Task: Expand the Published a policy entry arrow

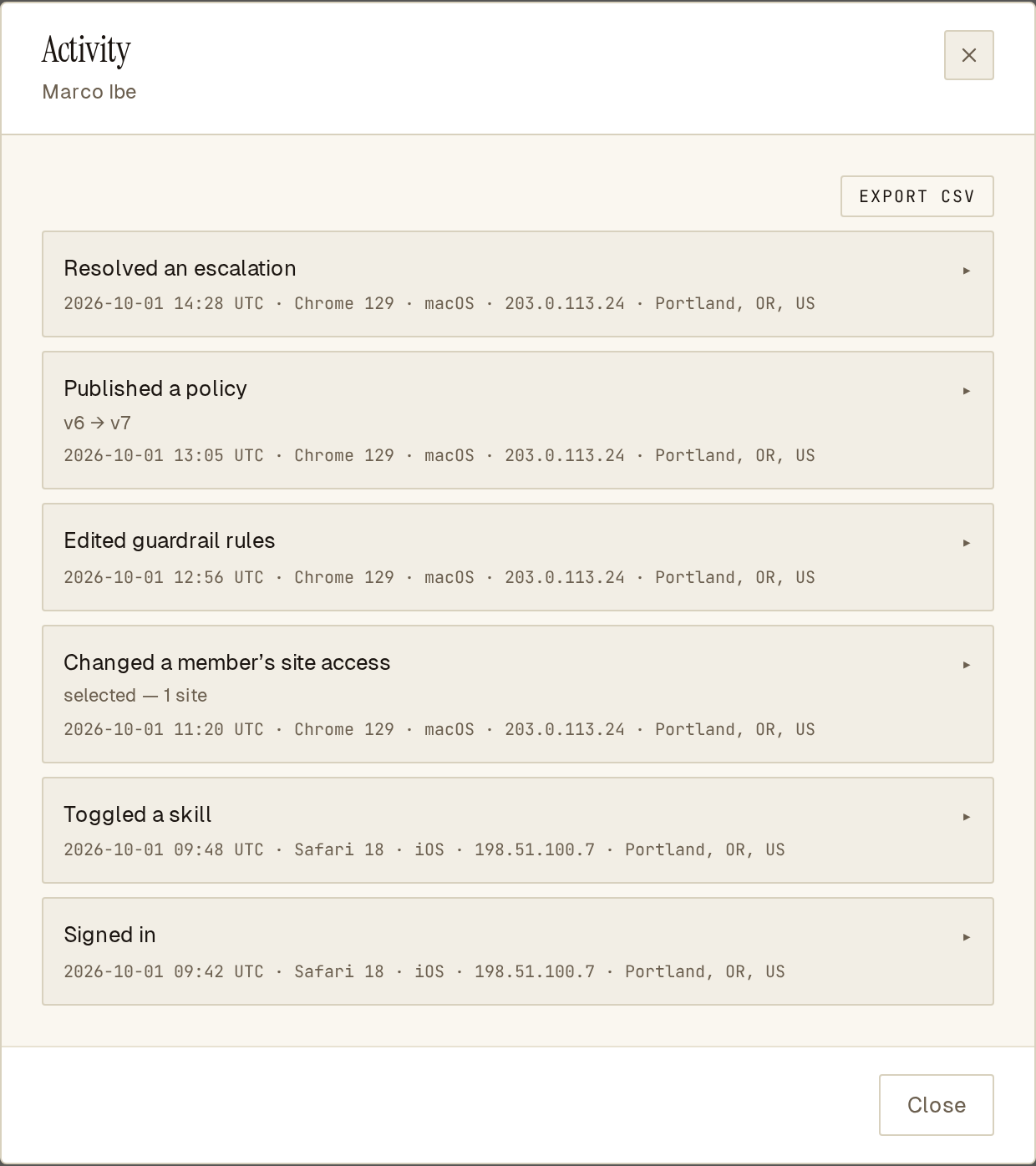Action: pyautogui.click(x=967, y=391)
